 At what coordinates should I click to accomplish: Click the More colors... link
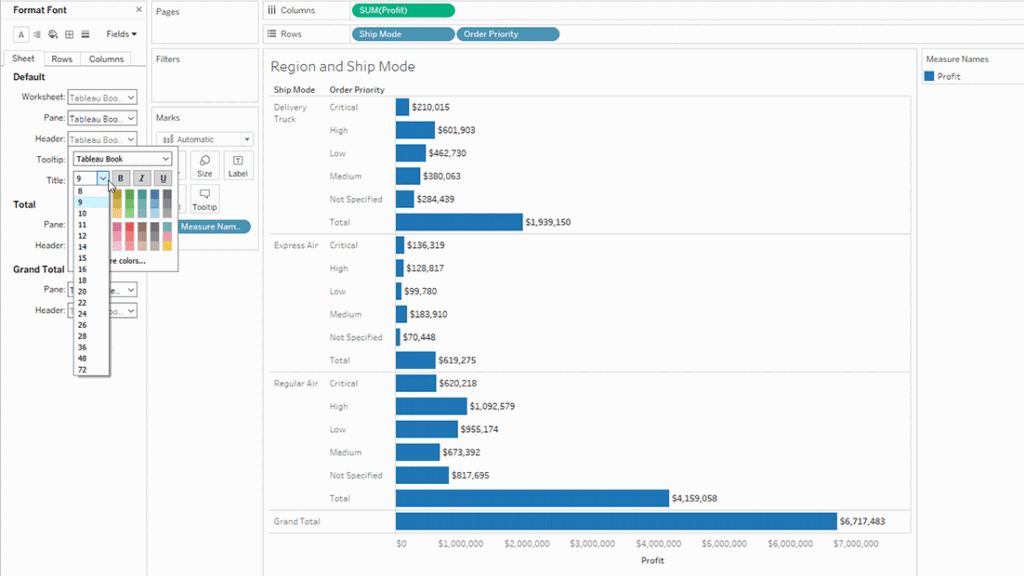128,260
